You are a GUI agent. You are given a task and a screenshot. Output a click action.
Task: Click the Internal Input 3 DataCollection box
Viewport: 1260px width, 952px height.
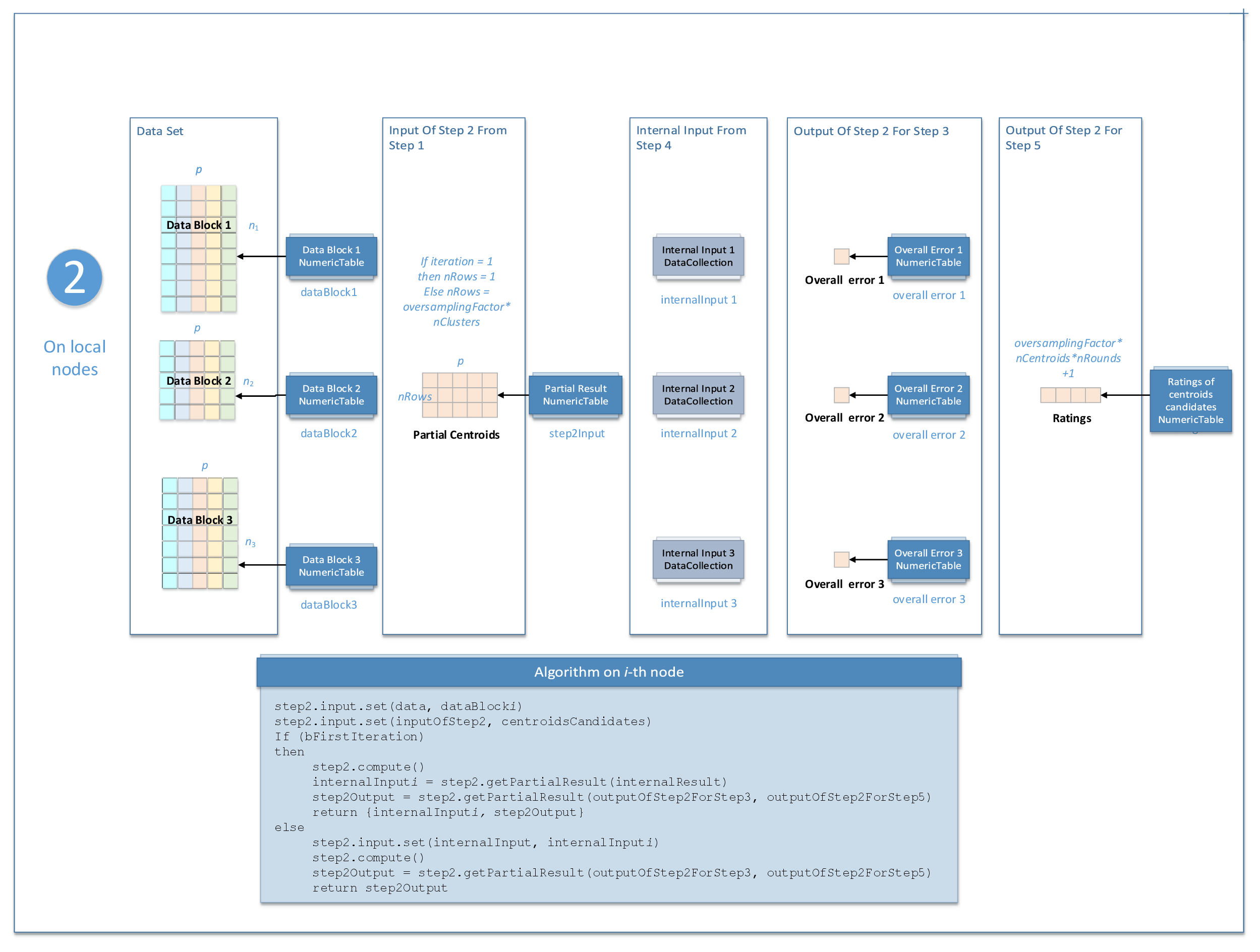(698, 559)
